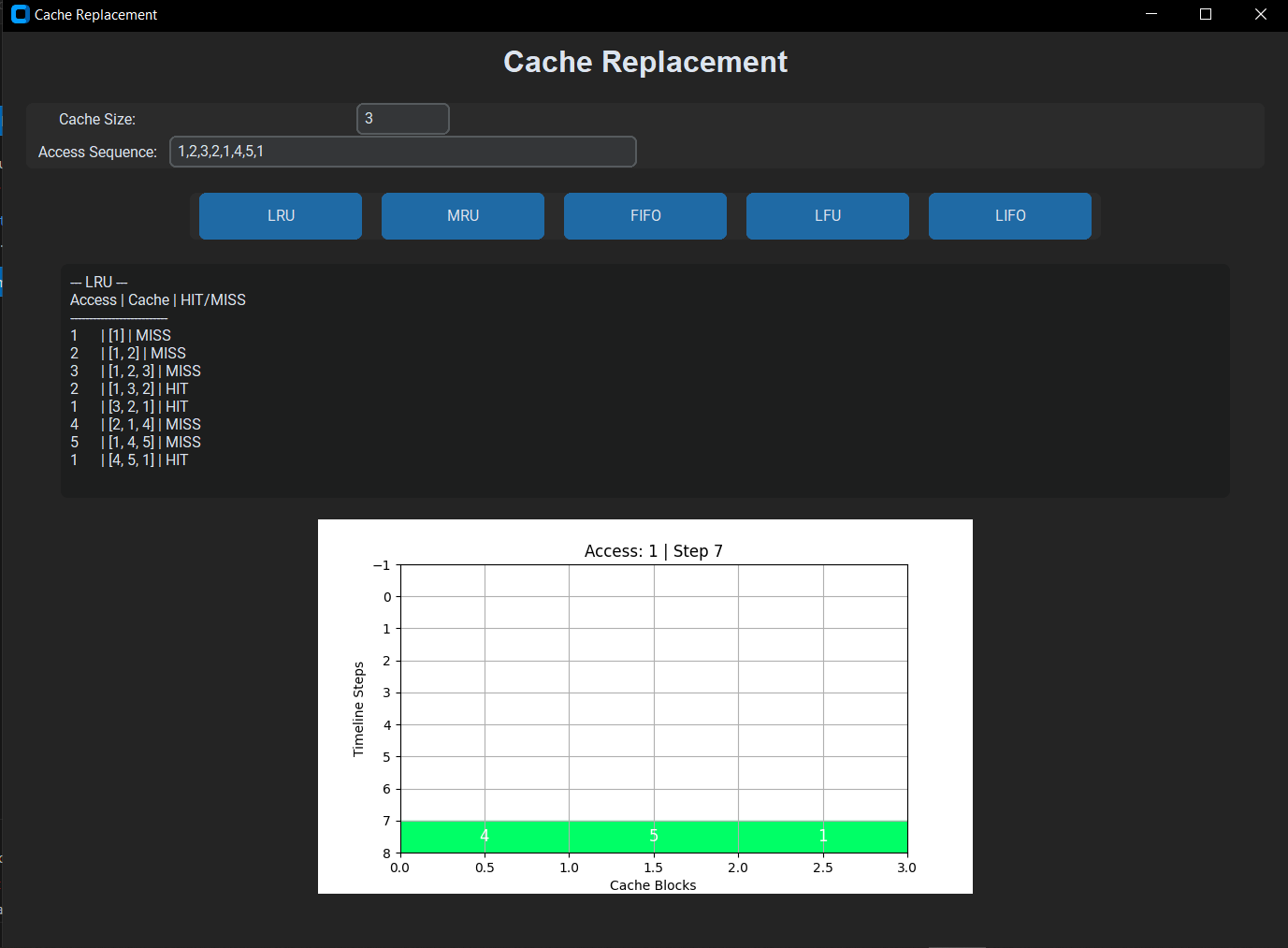Click 'Access | Cache | HIT/MISS' header row
The width and height of the screenshot is (1288, 948).
tap(158, 299)
